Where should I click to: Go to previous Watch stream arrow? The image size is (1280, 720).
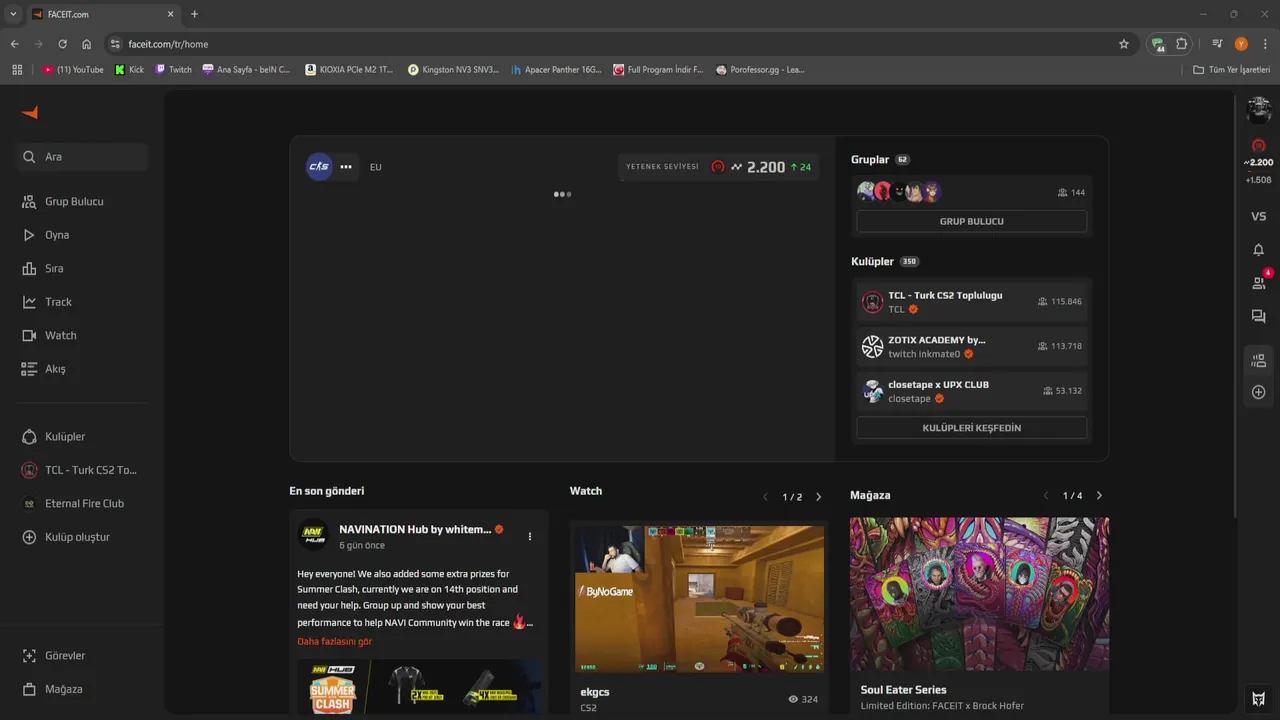coord(765,497)
